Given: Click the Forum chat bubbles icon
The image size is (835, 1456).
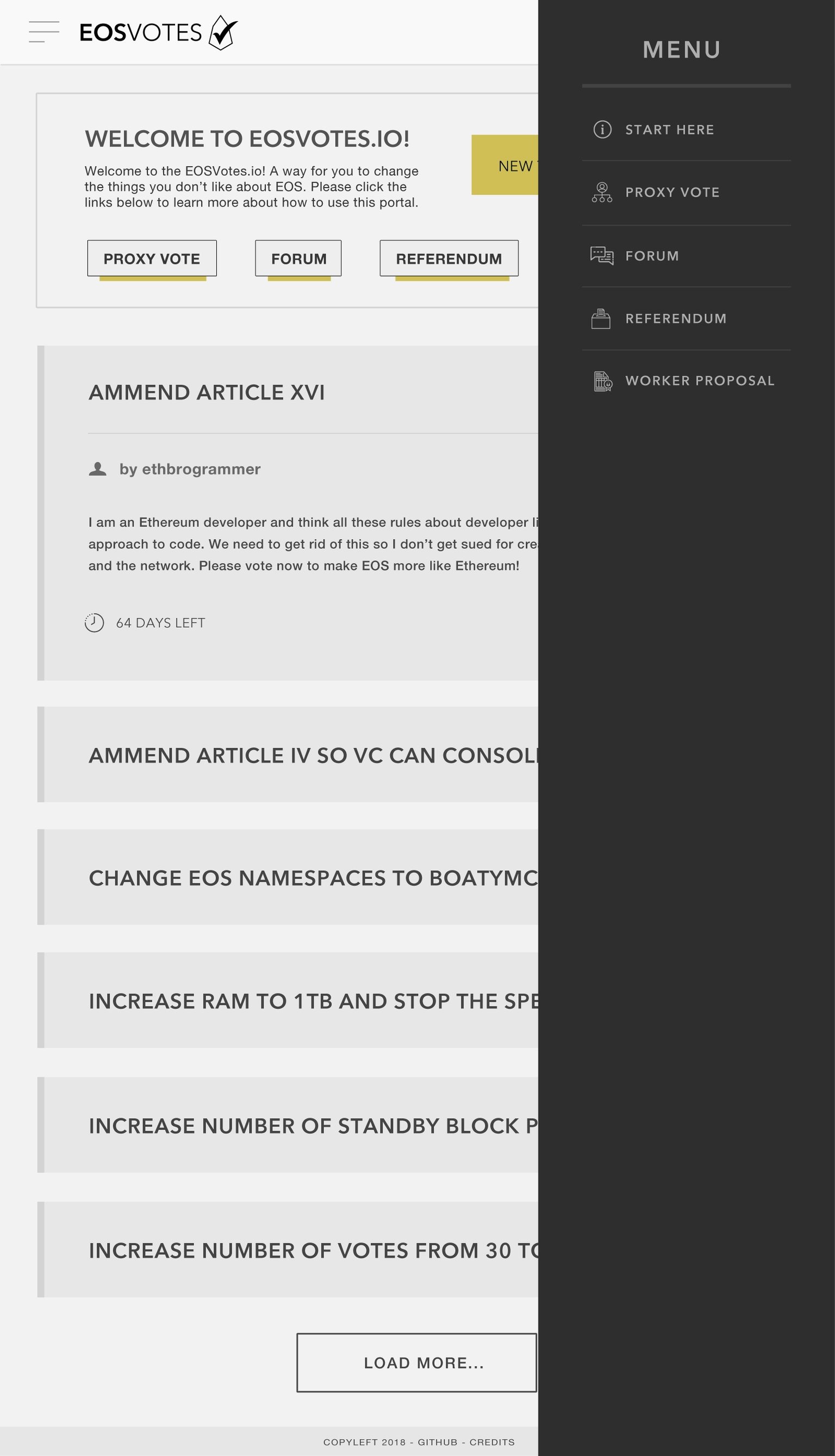Looking at the screenshot, I should tap(602, 255).
